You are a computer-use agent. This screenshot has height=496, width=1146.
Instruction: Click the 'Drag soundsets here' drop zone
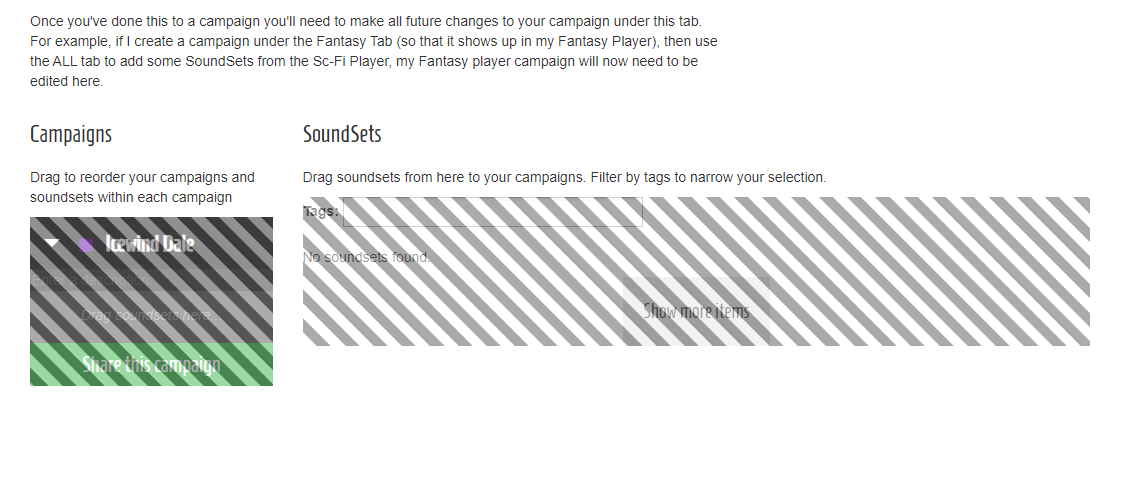(151, 316)
